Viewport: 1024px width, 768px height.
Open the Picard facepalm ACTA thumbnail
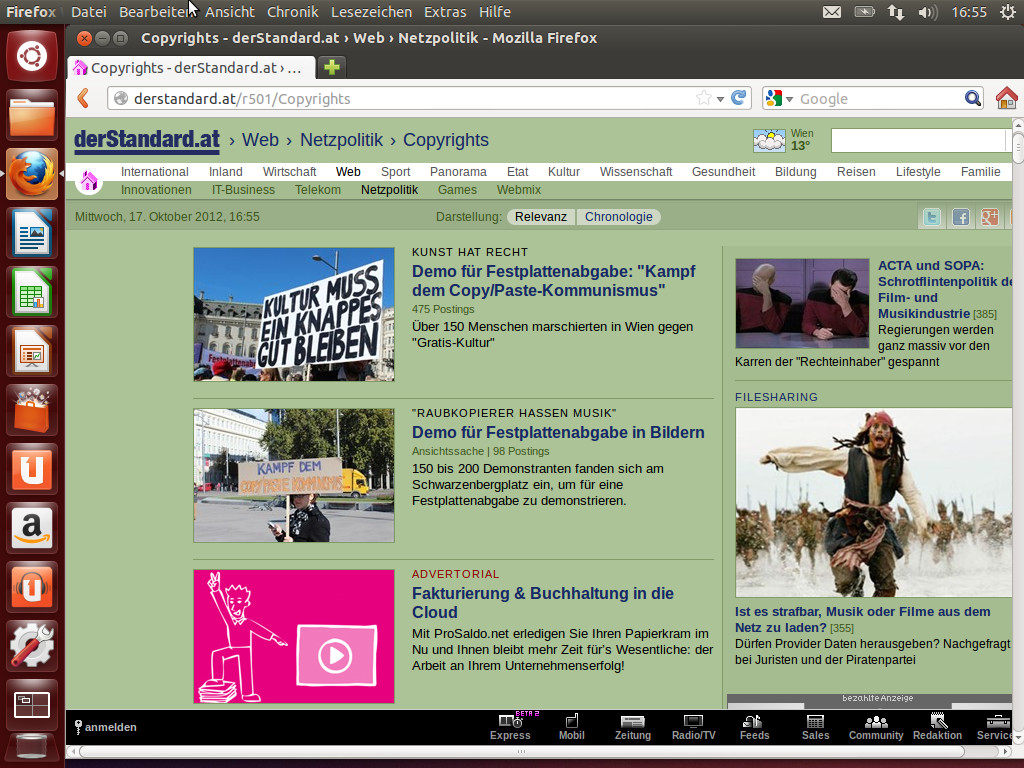802,303
